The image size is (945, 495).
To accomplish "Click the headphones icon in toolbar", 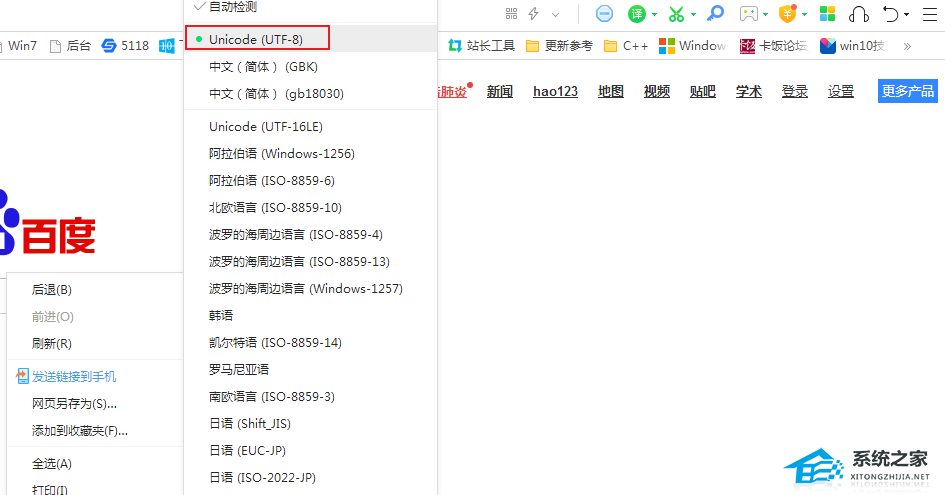I will tap(858, 13).
